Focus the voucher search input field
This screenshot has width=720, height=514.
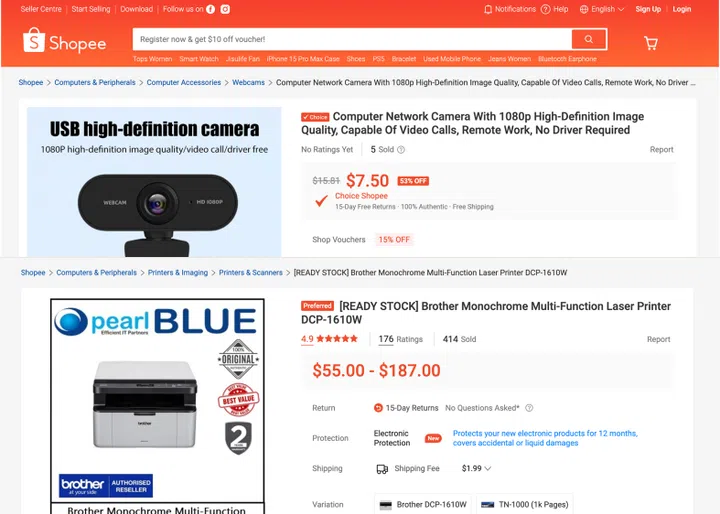pos(352,40)
